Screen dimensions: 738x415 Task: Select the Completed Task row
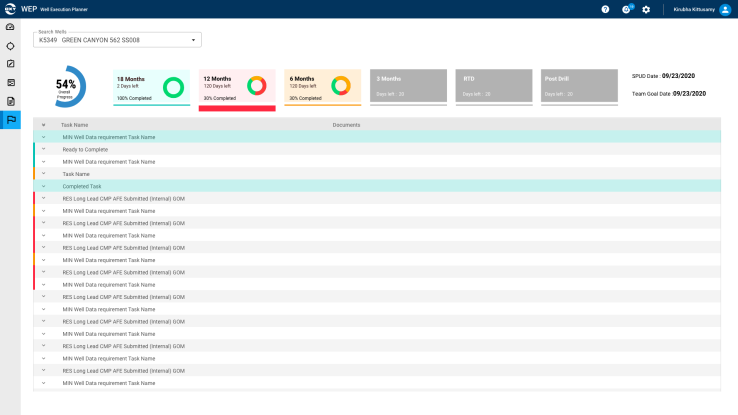(377, 186)
